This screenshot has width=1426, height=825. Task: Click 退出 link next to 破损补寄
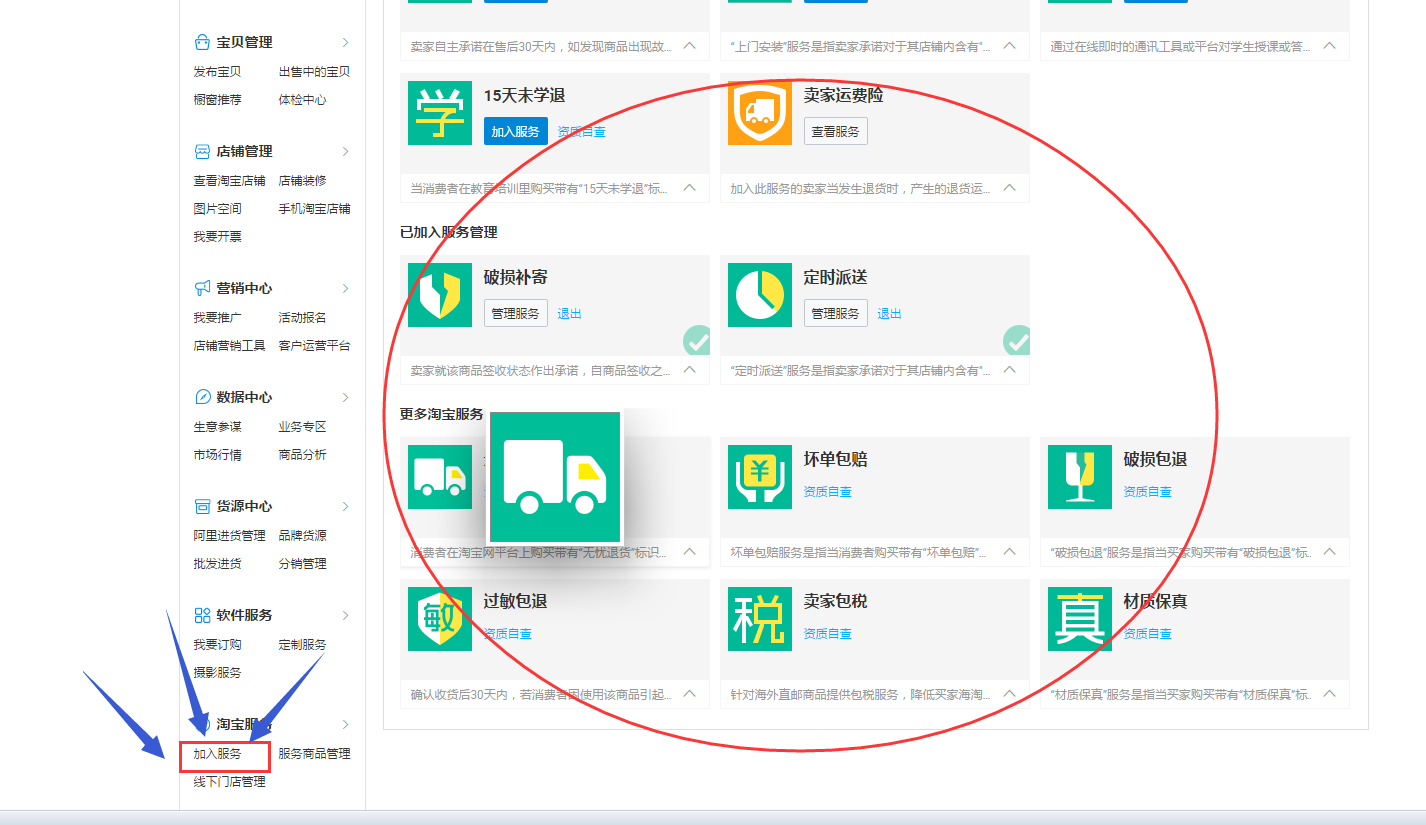(569, 313)
